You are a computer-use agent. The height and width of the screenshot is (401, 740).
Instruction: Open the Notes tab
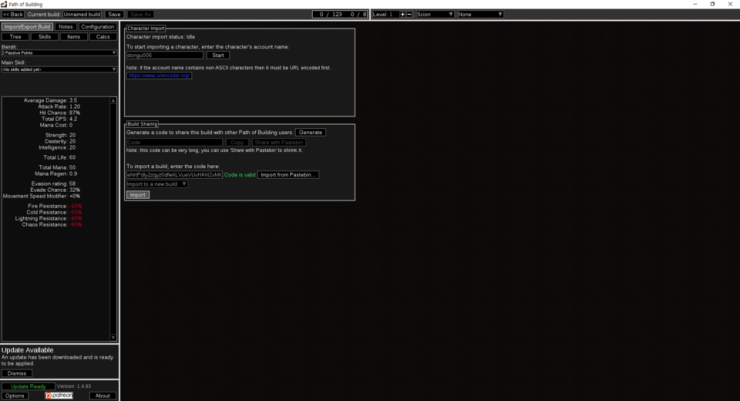[66, 27]
